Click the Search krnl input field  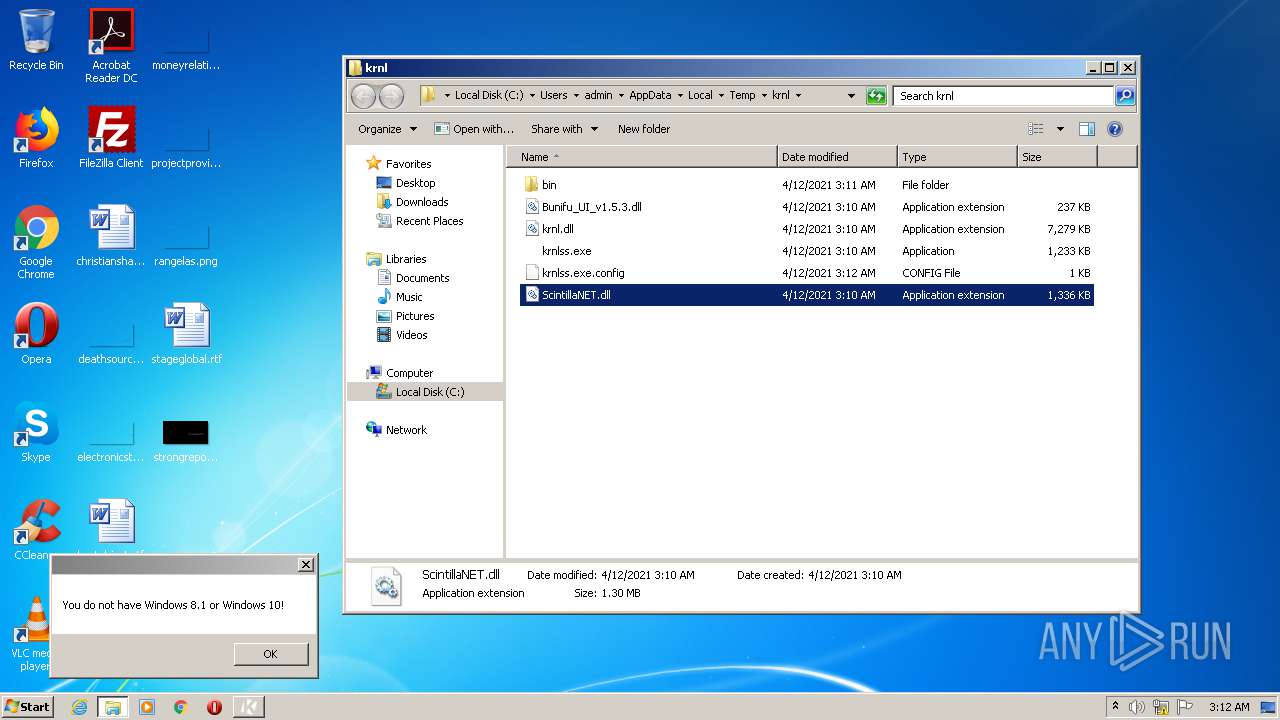[1002, 96]
